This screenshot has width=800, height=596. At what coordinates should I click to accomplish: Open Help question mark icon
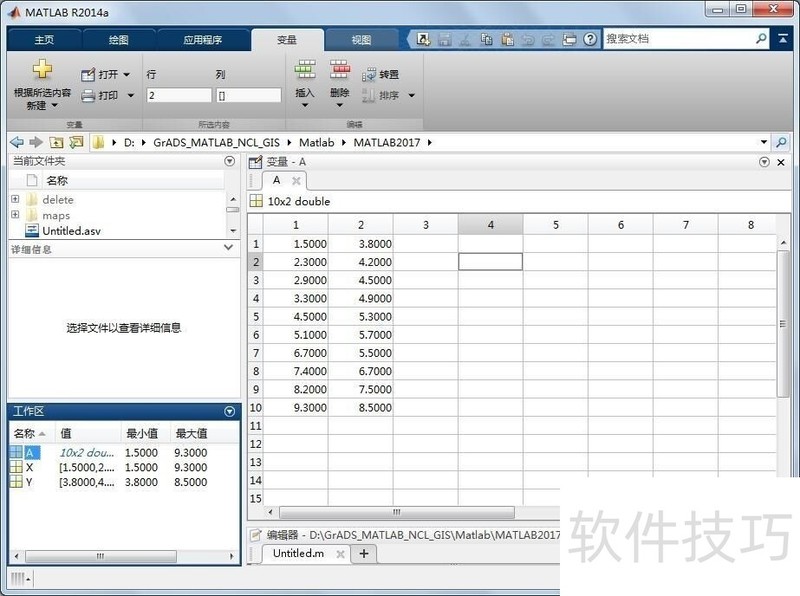pyautogui.click(x=590, y=39)
